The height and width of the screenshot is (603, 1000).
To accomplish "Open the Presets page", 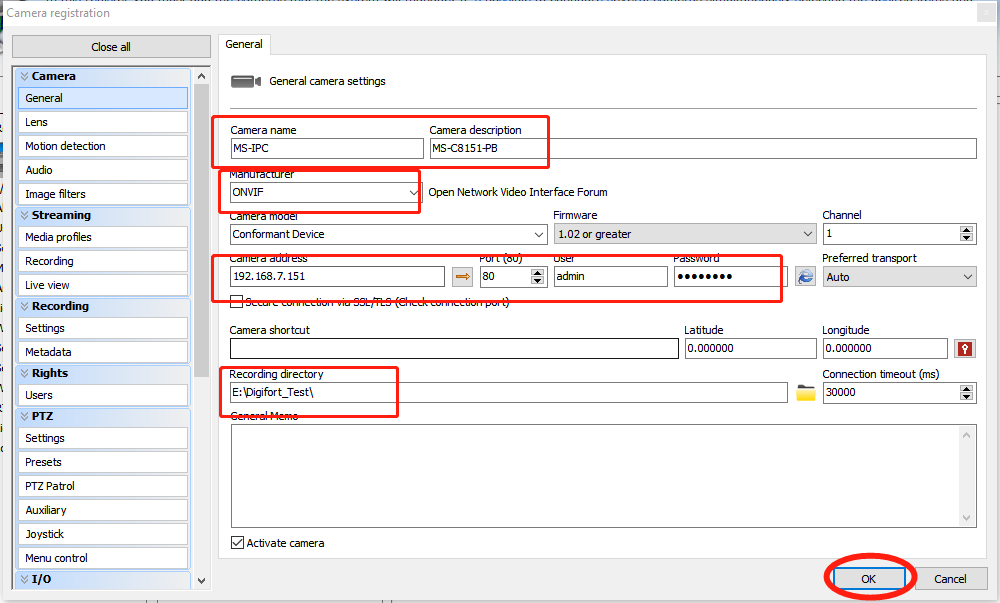I will (x=103, y=462).
